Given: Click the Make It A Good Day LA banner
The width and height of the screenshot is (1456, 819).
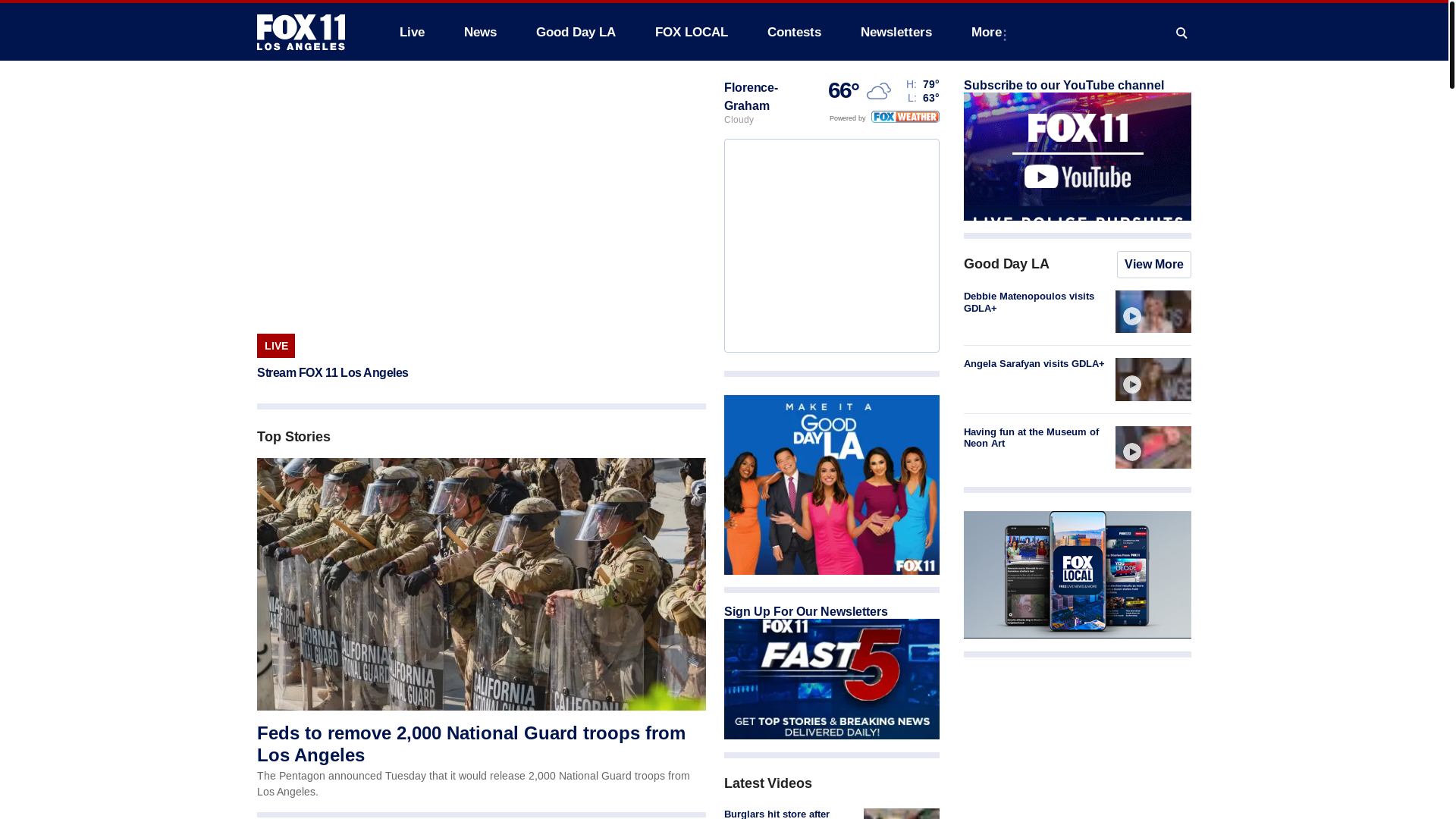Looking at the screenshot, I should [831, 485].
